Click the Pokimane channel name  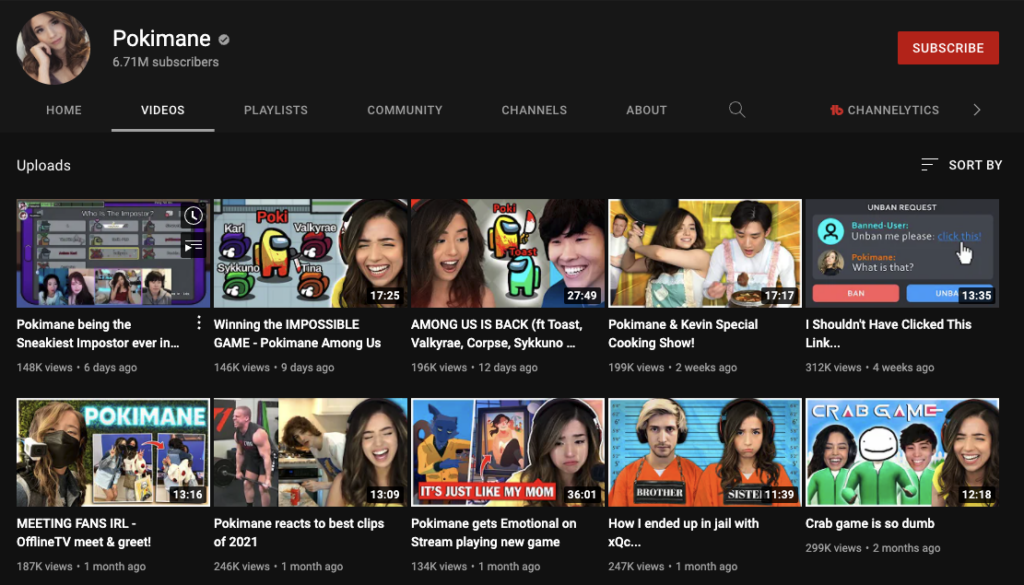(x=161, y=39)
